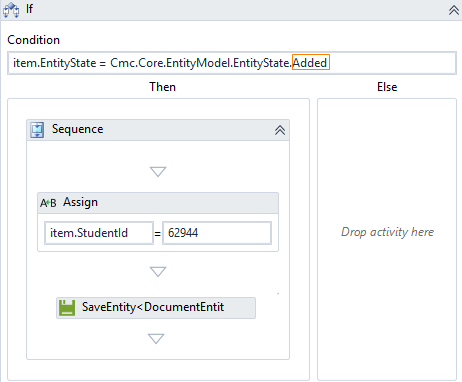The image size is (462, 382).
Task: Click the If activity icon
Action: coord(11,10)
